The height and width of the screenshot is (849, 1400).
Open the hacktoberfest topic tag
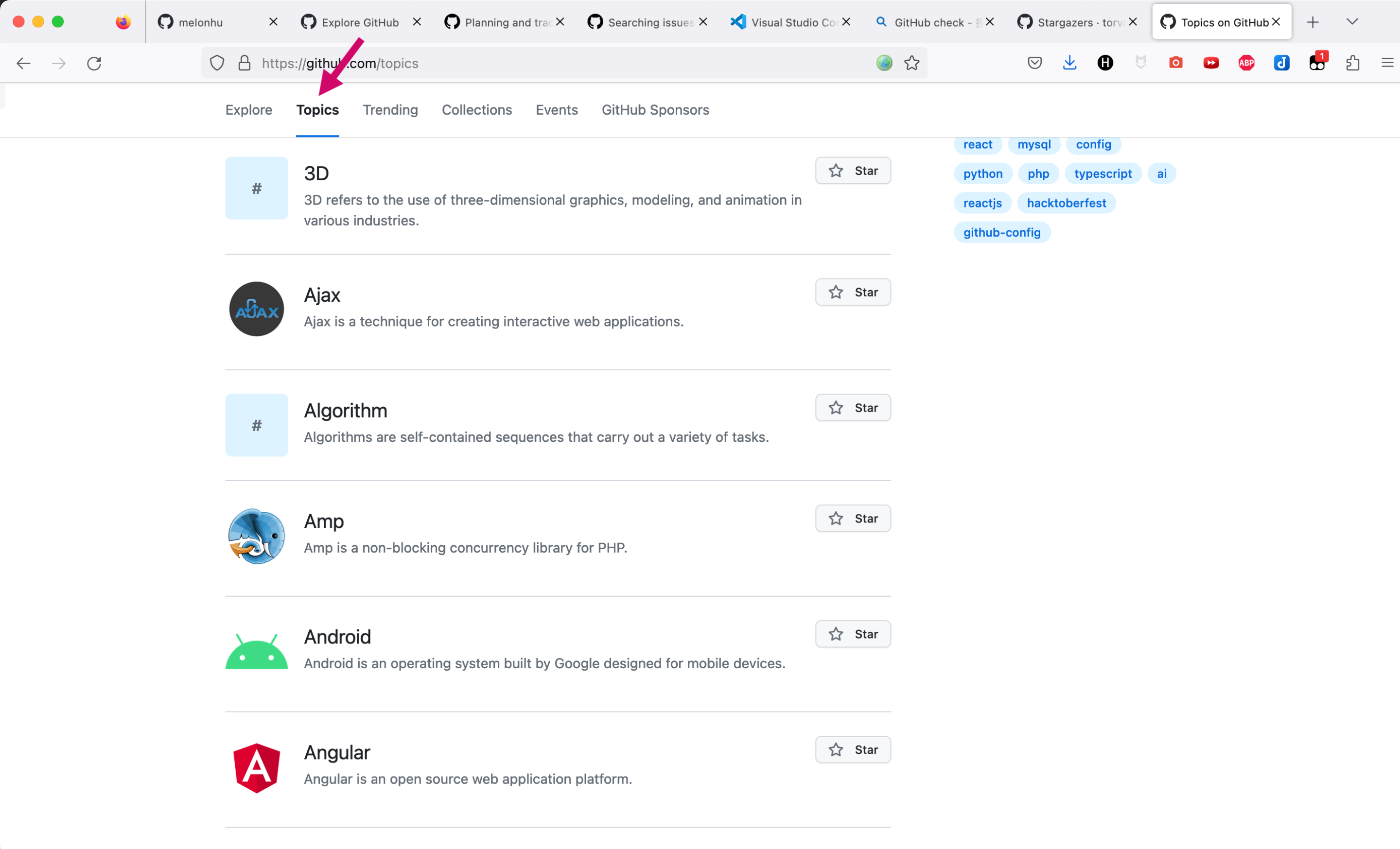click(x=1066, y=203)
